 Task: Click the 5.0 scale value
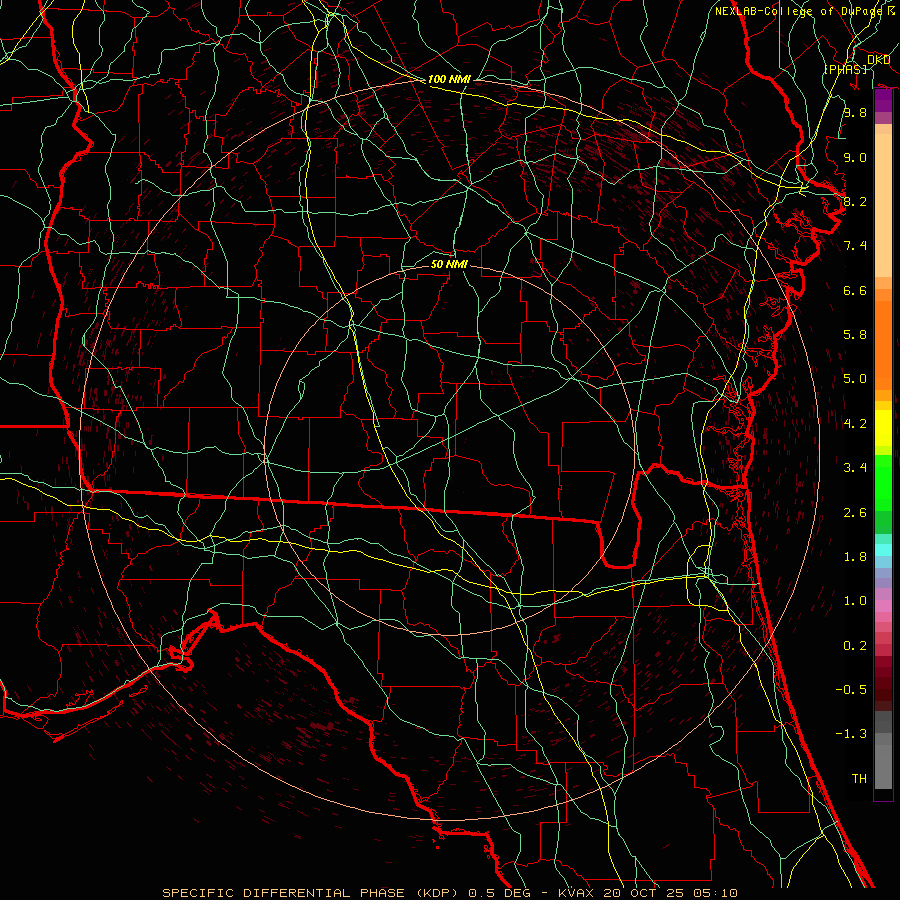(x=855, y=379)
